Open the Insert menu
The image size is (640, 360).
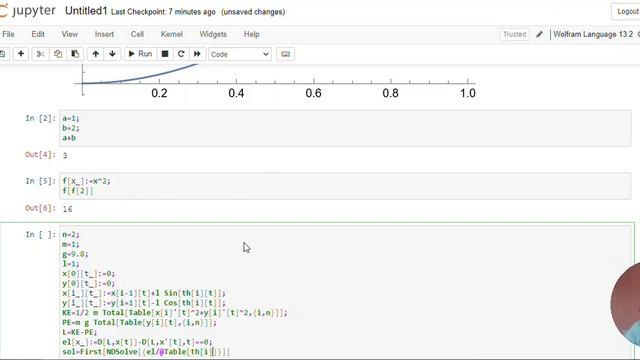(x=104, y=34)
